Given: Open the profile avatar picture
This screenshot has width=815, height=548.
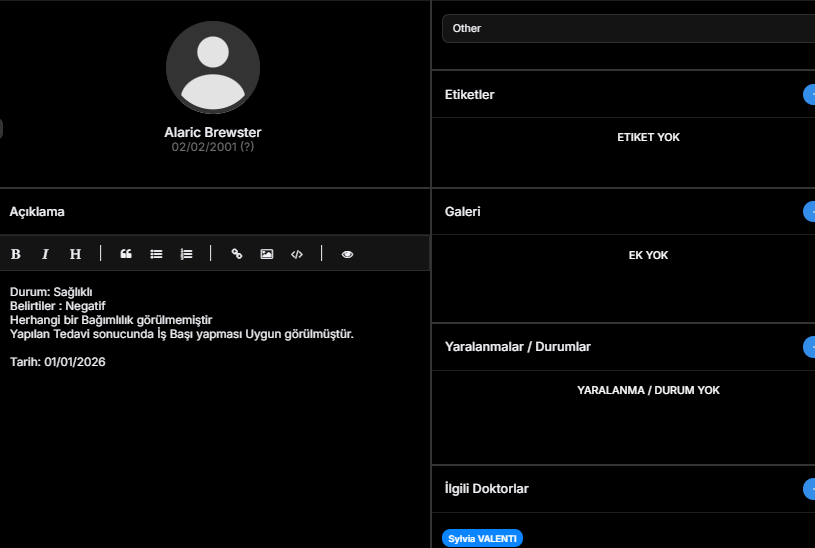Looking at the screenshot, I should point(213,68).
